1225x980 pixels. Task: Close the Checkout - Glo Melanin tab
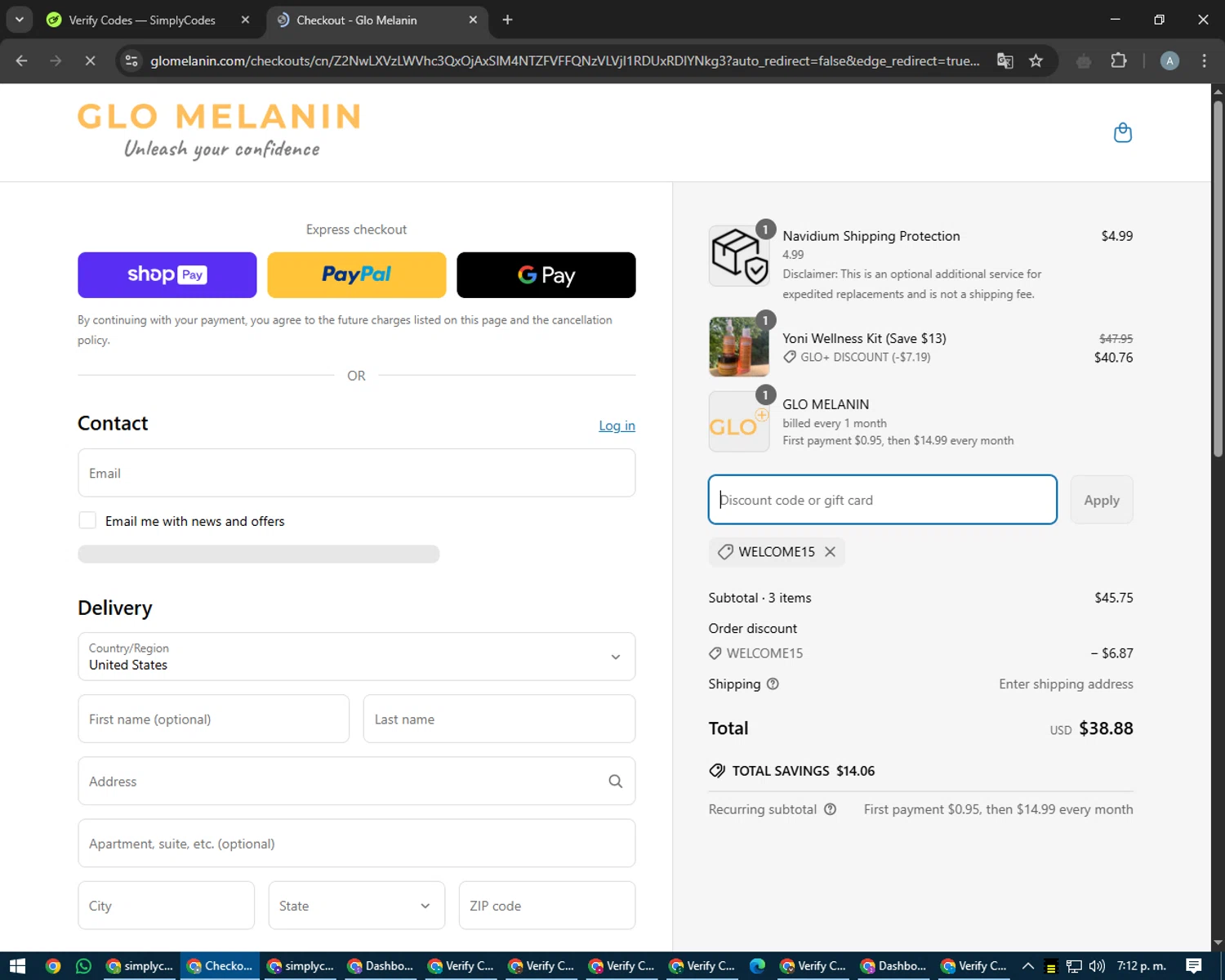pyautogui.click(x=473, y=20)
